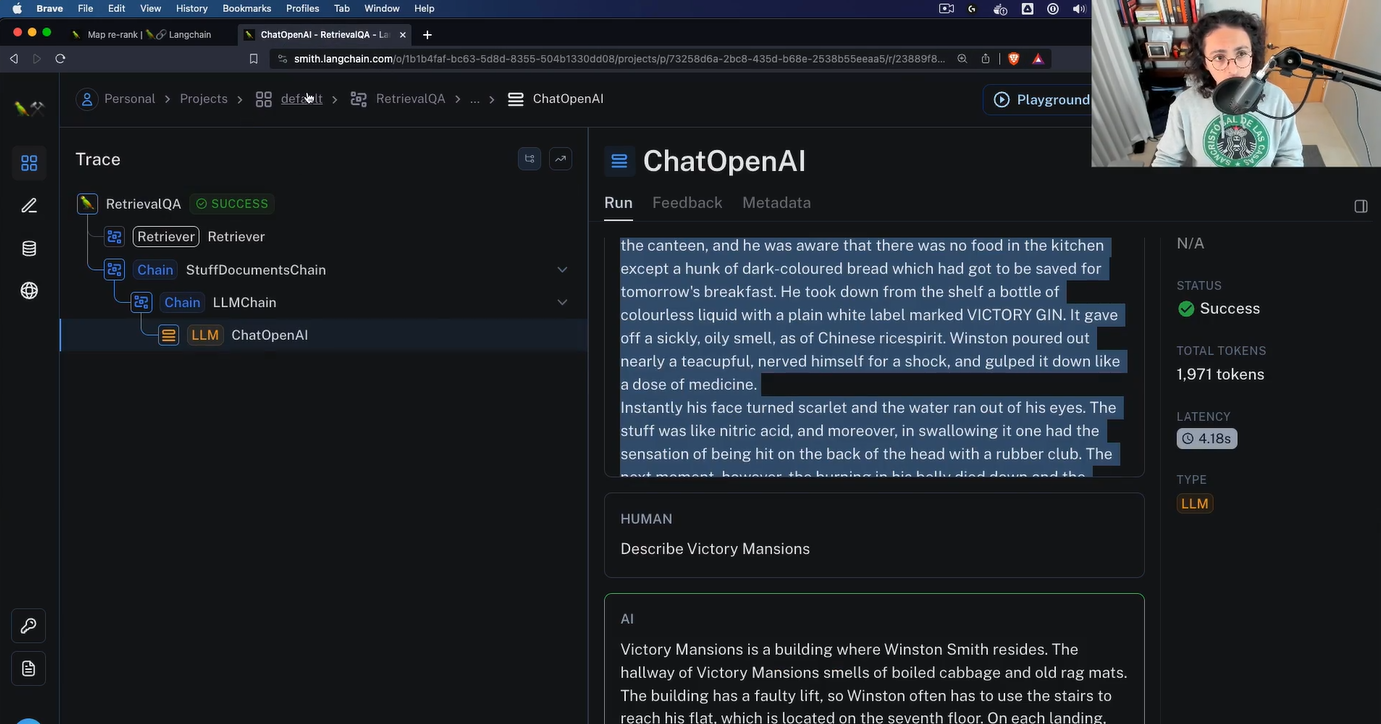Open the History menu
1381x724 pixels.
[x=192, y=8]
